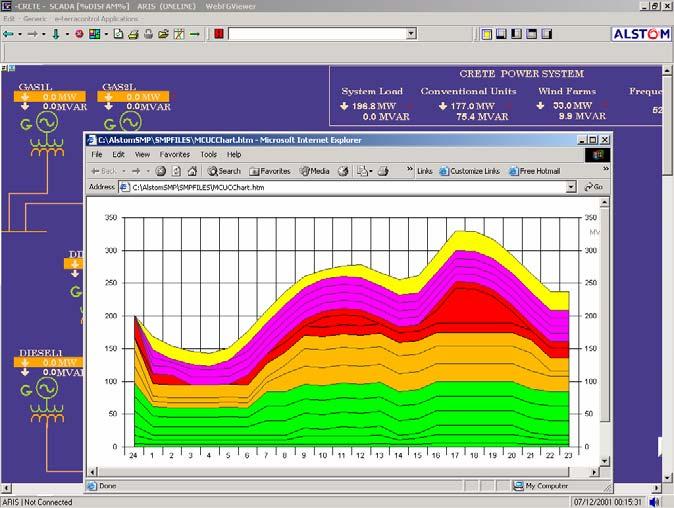This screenshot has width=674, height=508.
Task: Open the IE Back button history dropdown
Action: [x=124, y=171]
